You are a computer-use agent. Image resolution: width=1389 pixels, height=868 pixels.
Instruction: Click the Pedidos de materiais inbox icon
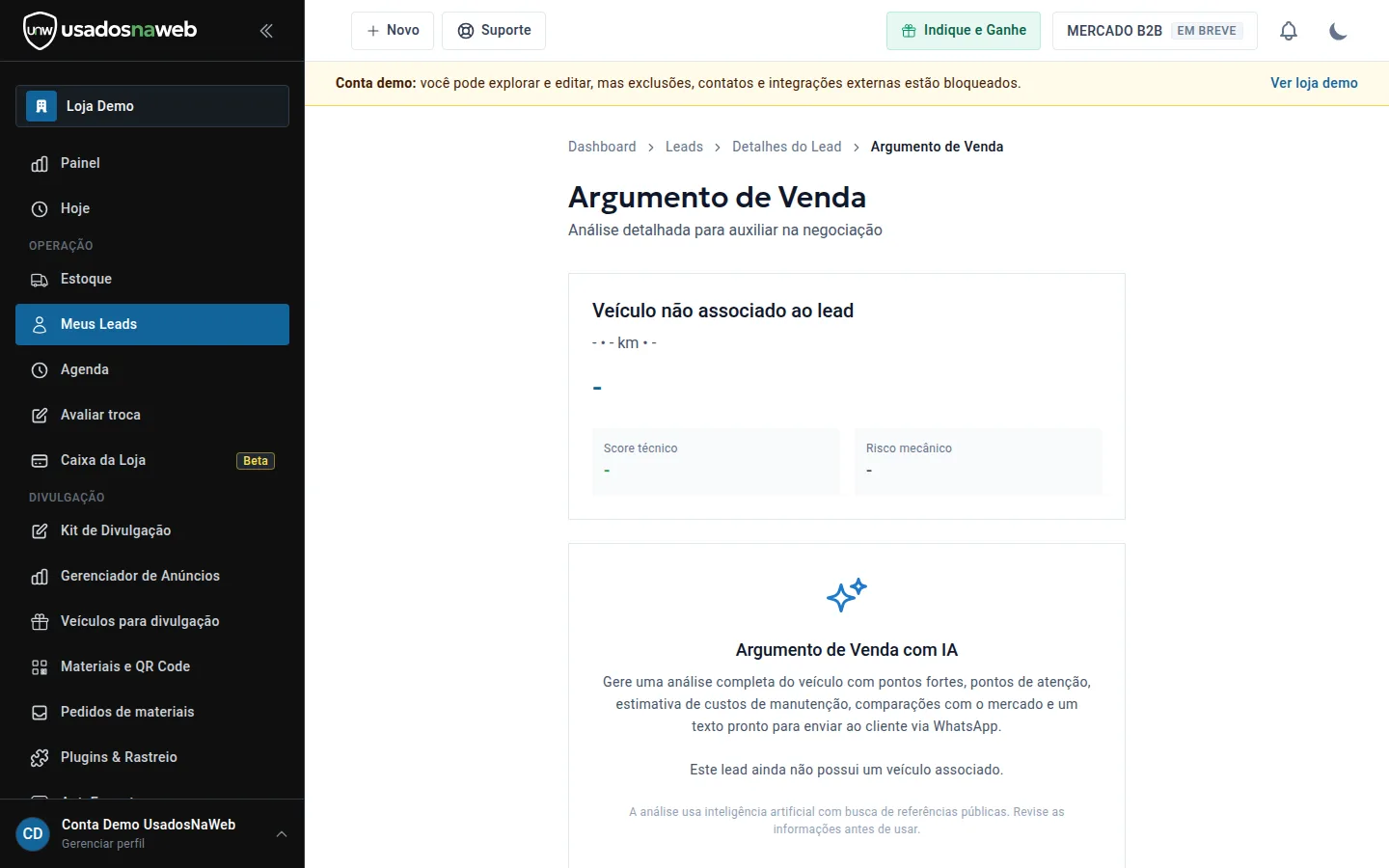(x=40, y=713)
